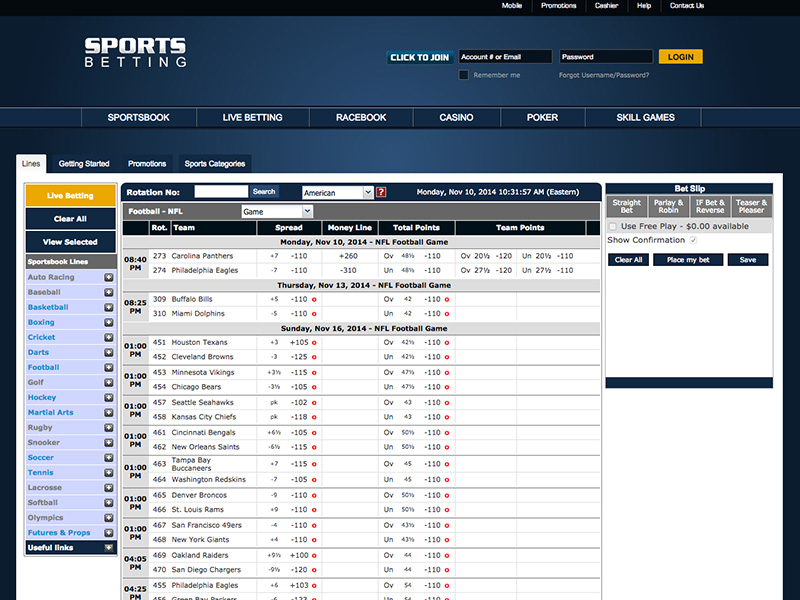Screen dimensions: 800x600
Task: Expand Rugby sidebar arrow icon
Action: (x=109, y=428)
